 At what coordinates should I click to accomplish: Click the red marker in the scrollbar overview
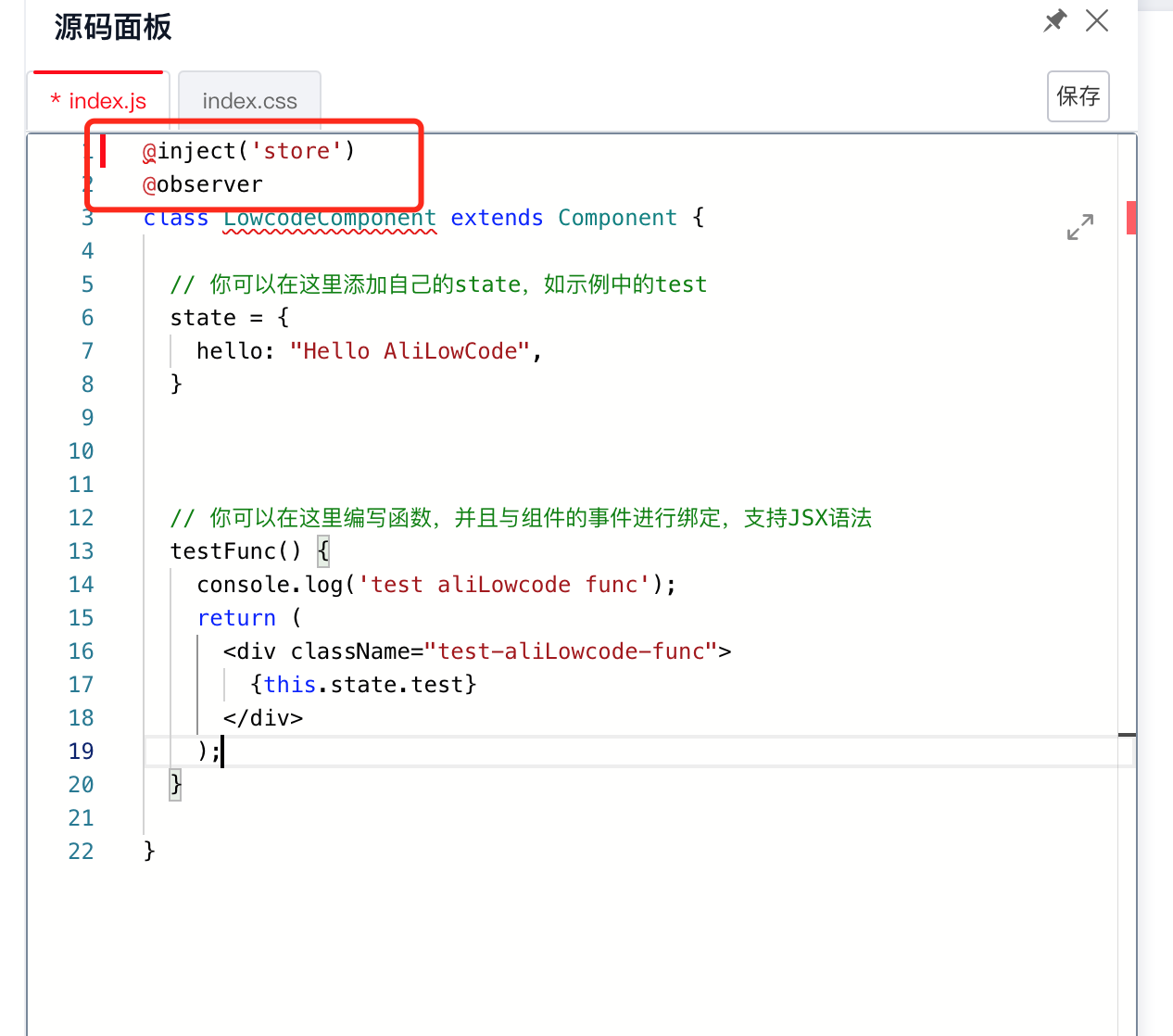tap(1131, 218)
